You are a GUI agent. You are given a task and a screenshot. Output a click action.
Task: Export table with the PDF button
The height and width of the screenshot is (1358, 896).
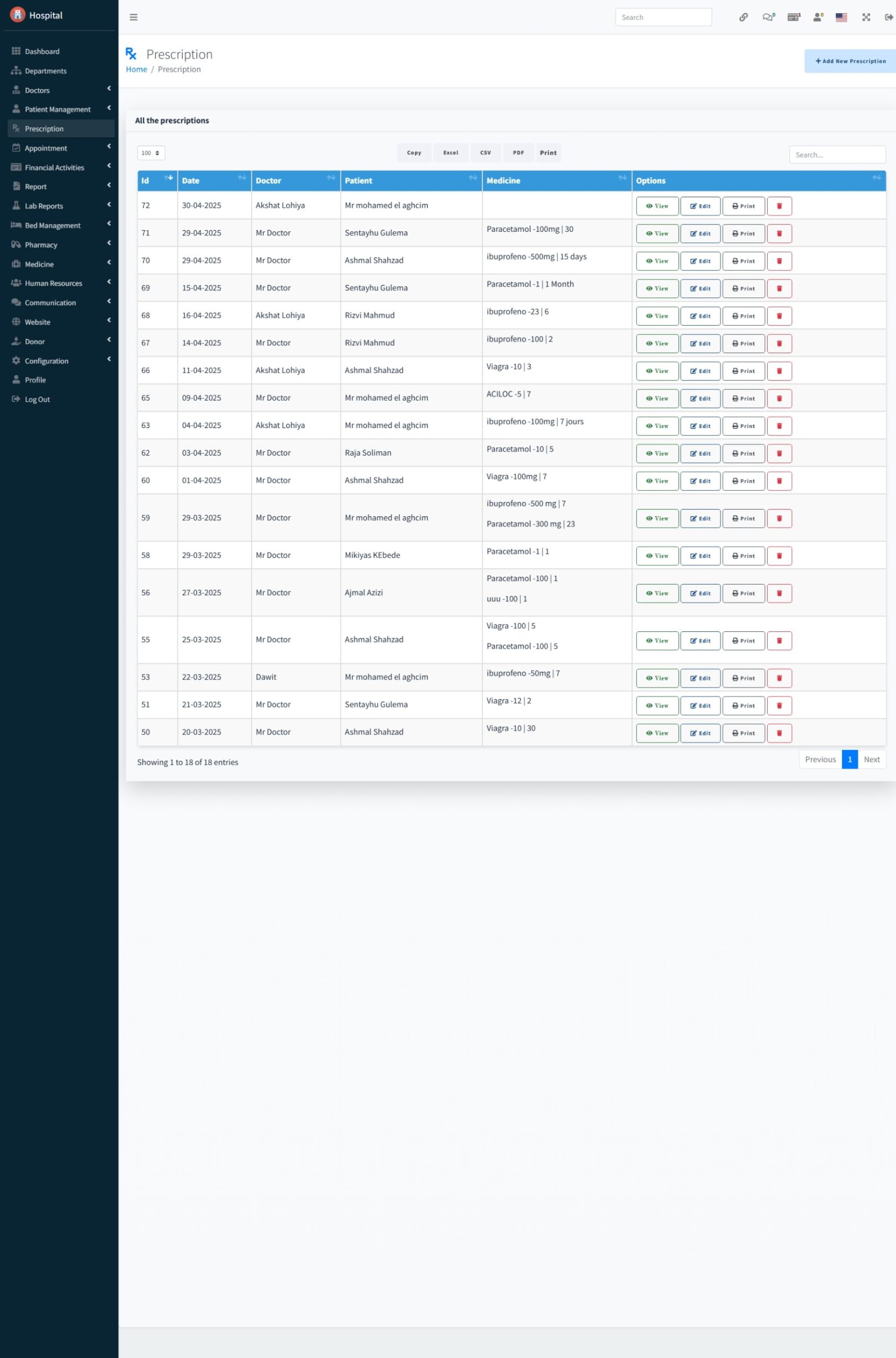pos(519,153)
